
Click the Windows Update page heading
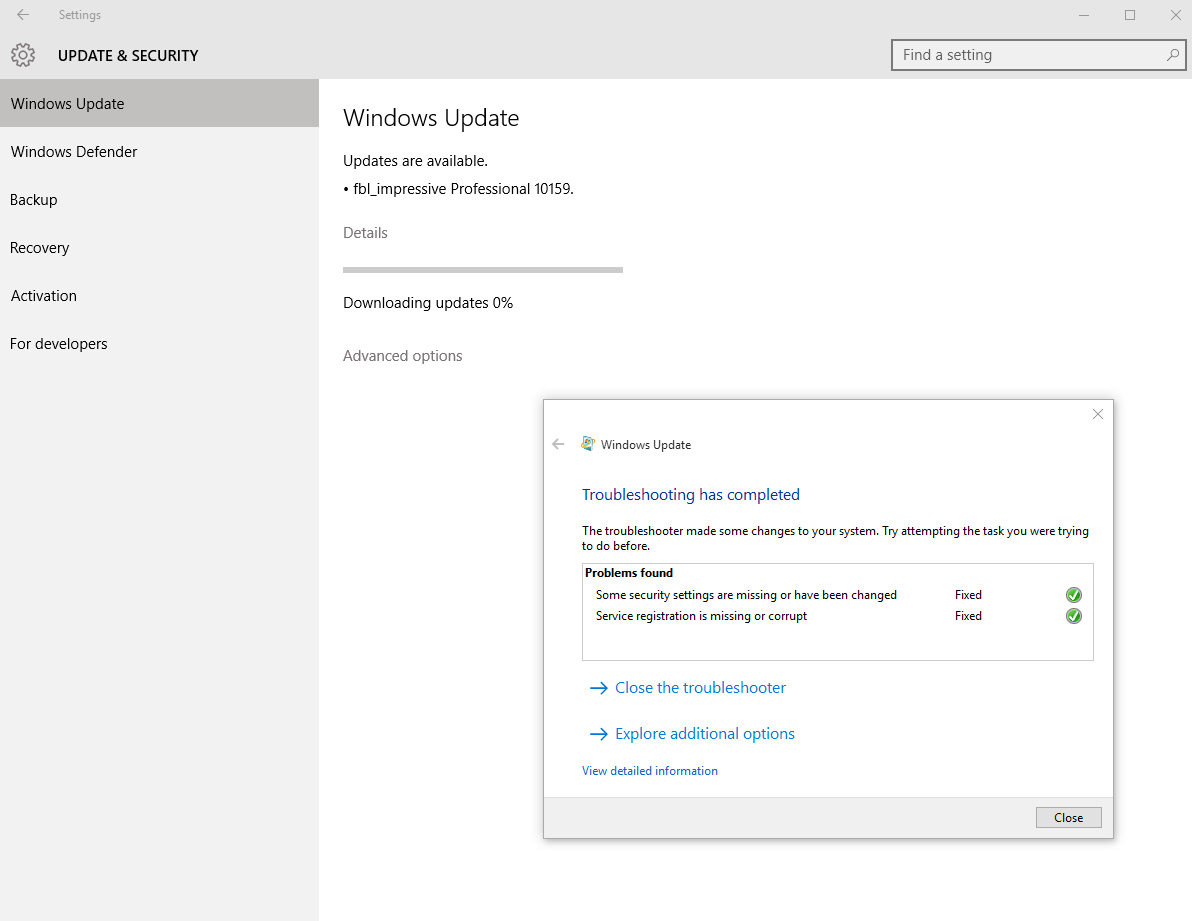point(431,118)
